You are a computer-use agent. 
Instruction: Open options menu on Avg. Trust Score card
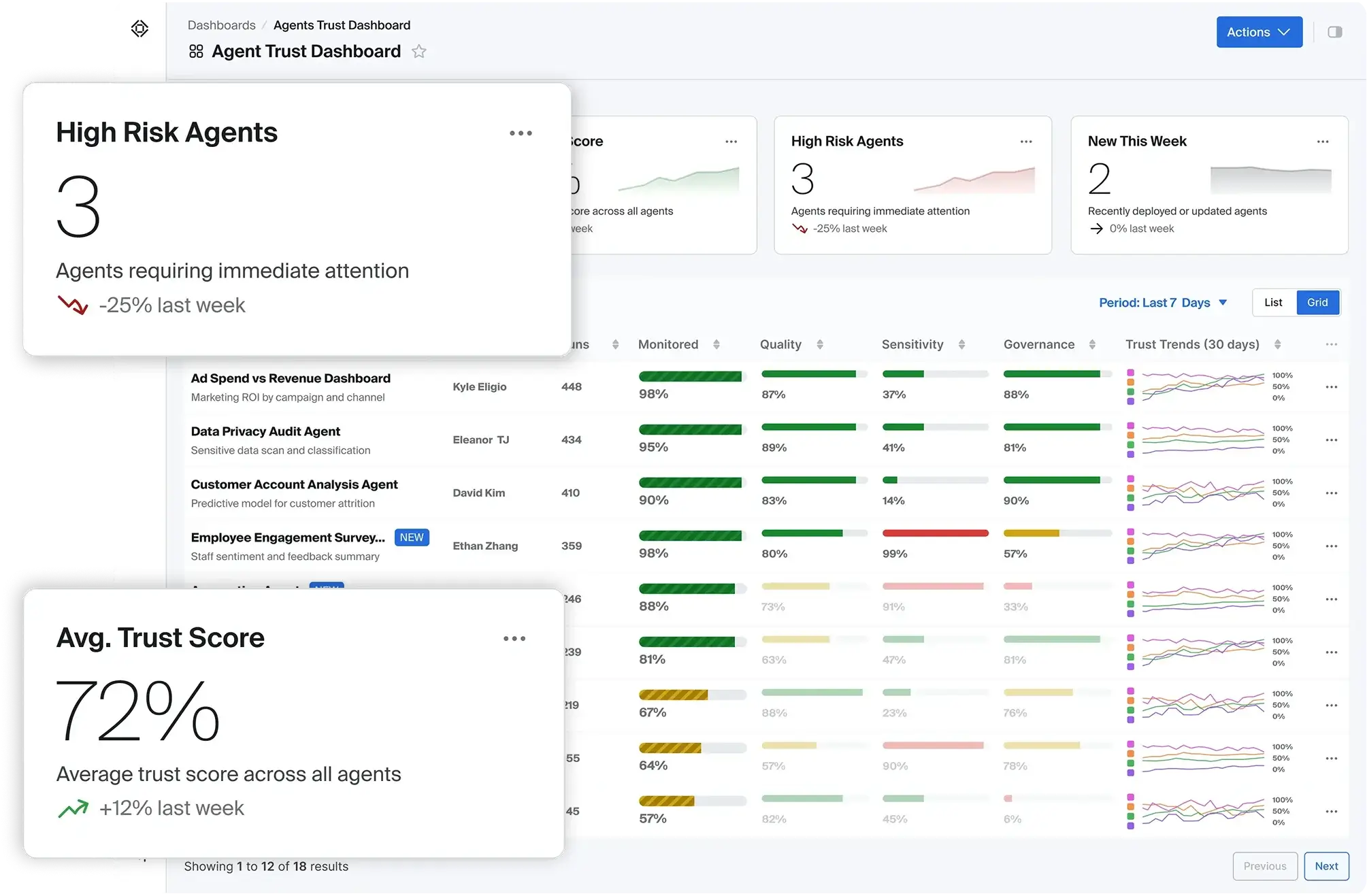point(514,638)
